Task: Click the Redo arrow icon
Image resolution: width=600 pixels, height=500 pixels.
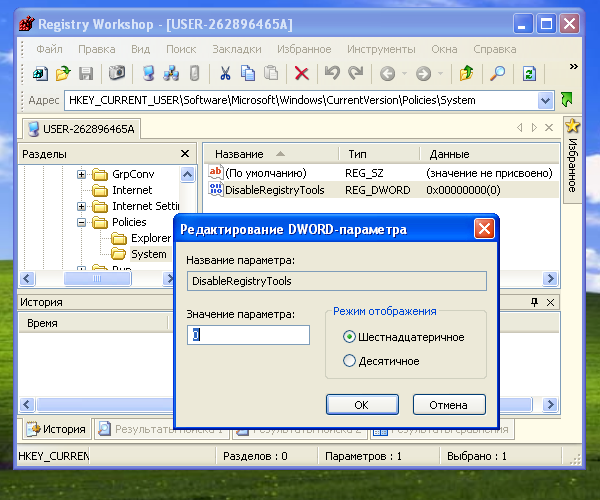Action: (355, 73)
